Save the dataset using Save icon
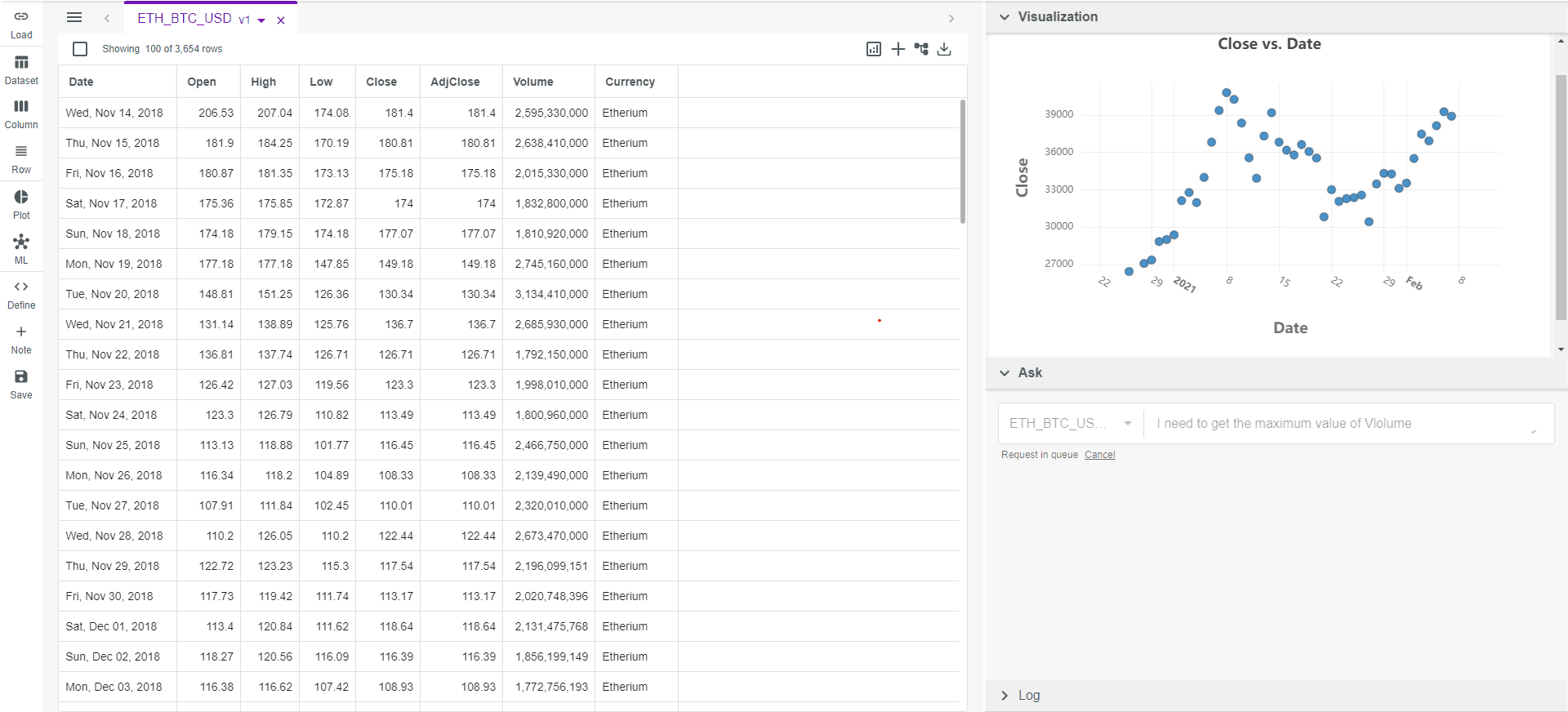 point(21,384)
